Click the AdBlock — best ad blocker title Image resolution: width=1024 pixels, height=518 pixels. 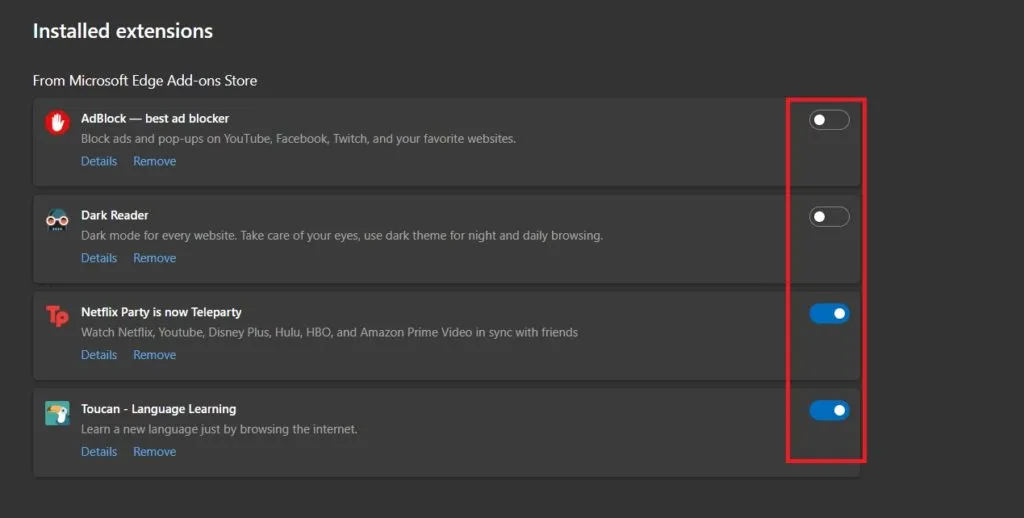click(155, 118)
